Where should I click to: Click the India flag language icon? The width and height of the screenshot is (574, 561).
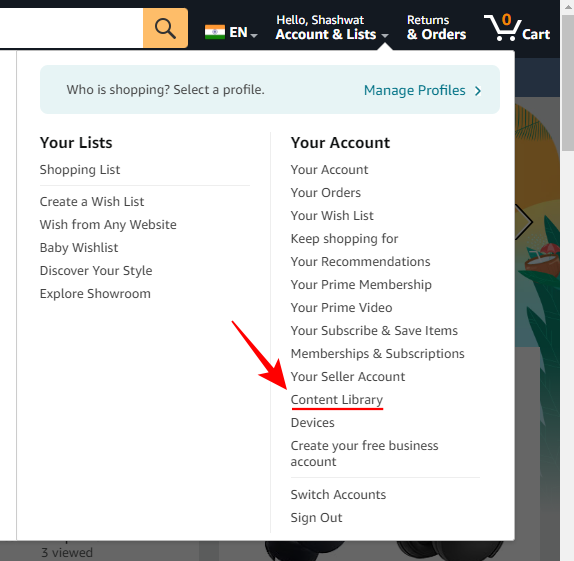215,32
